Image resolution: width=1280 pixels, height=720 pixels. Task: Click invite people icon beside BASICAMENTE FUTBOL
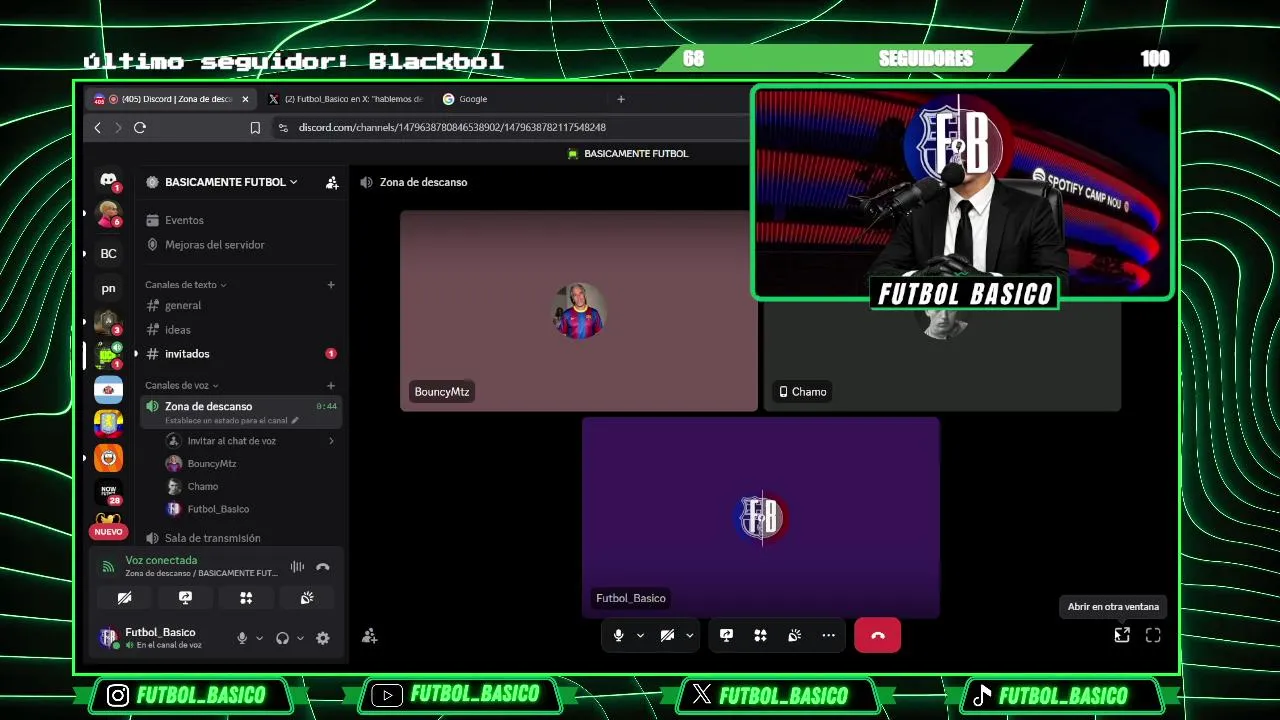tap(332, 182)
